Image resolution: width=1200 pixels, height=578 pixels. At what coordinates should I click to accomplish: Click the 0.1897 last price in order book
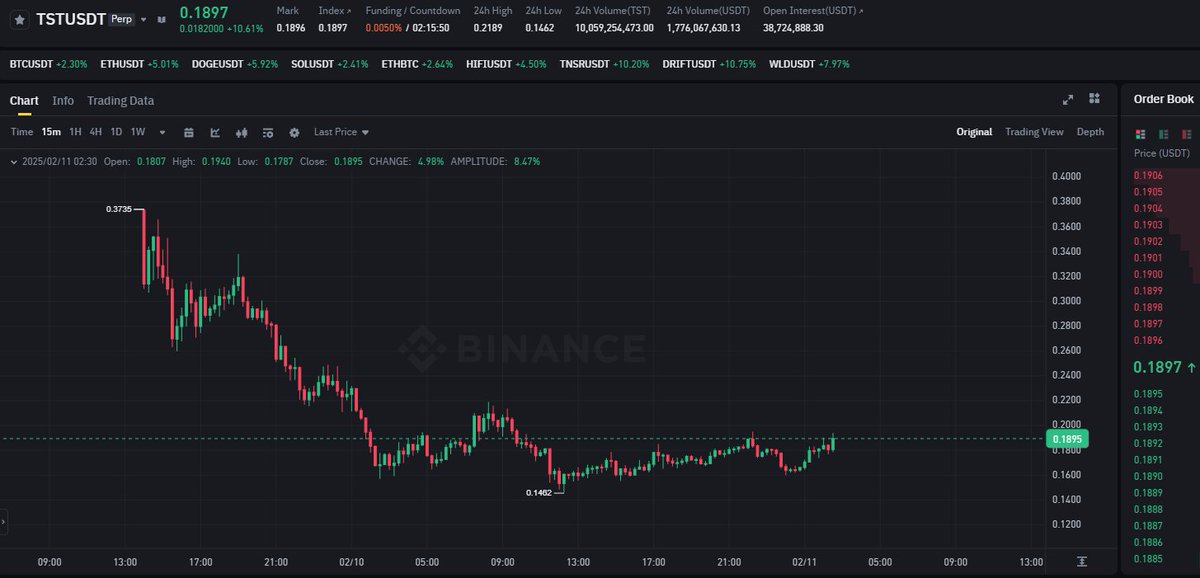pos(1157,367)
